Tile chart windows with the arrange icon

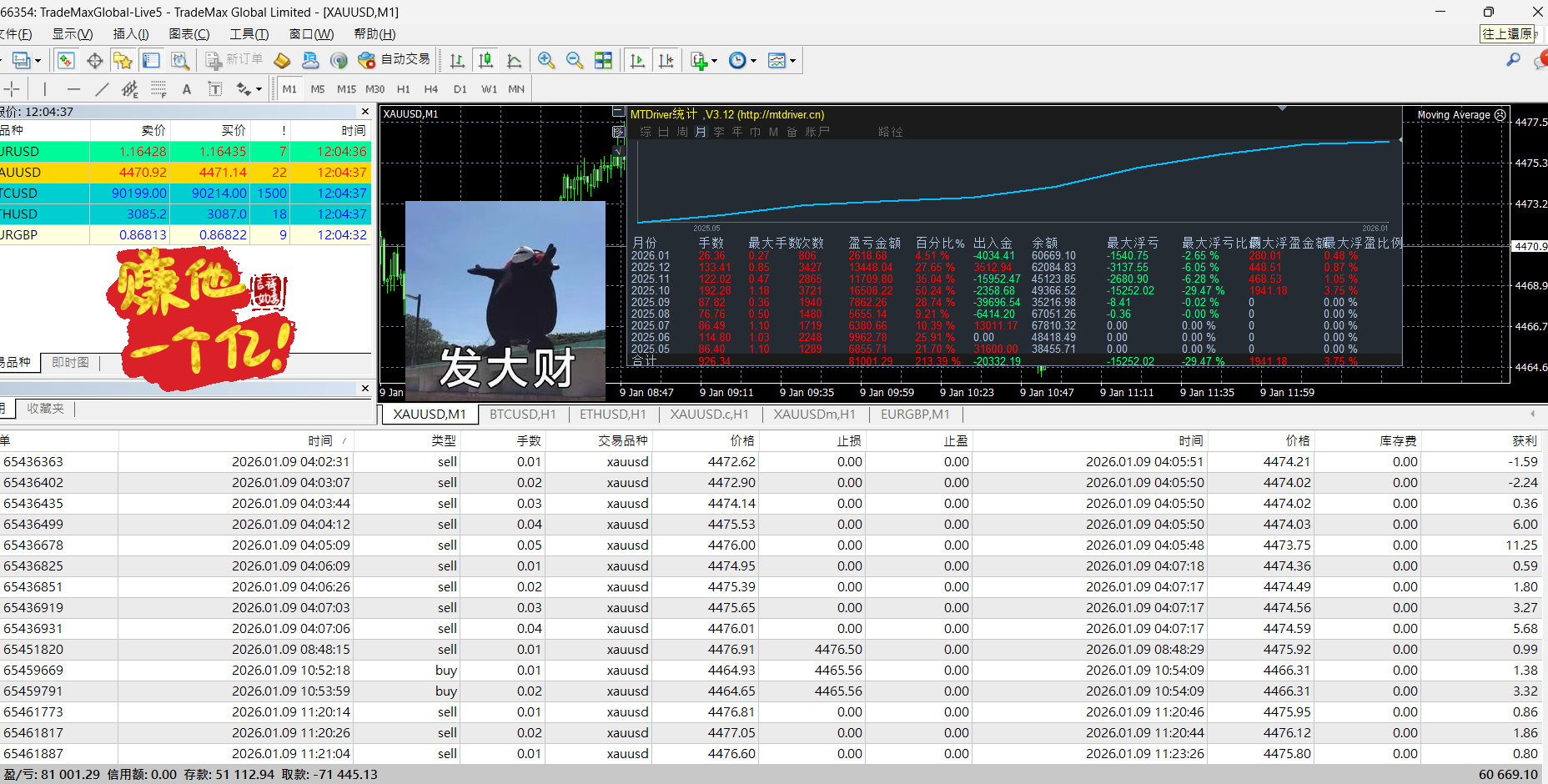point(603,60)
